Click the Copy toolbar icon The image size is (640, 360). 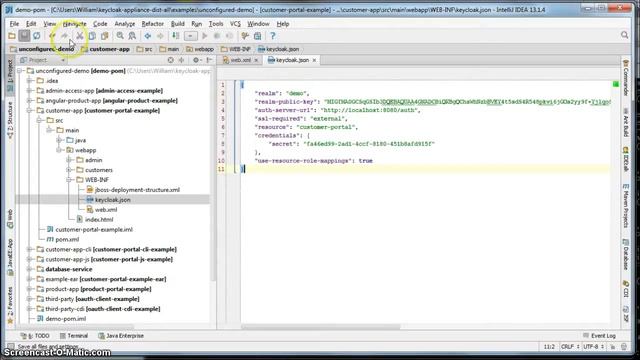click(x=92, y=36)
